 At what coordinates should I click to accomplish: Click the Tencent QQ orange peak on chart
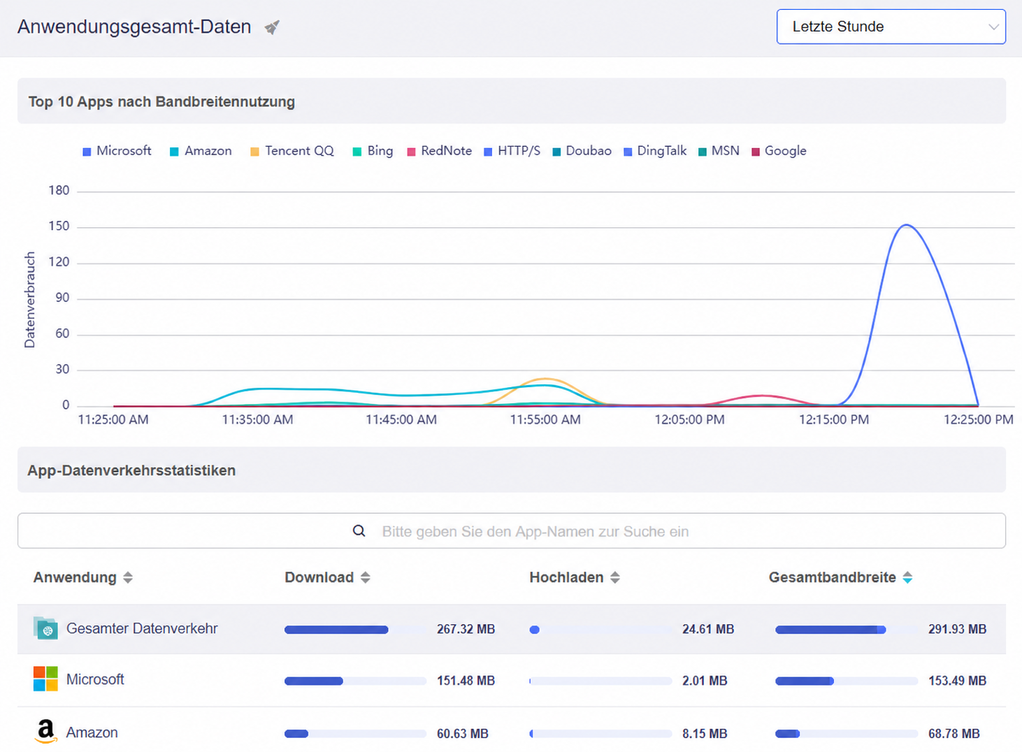(x=546, y=379)
